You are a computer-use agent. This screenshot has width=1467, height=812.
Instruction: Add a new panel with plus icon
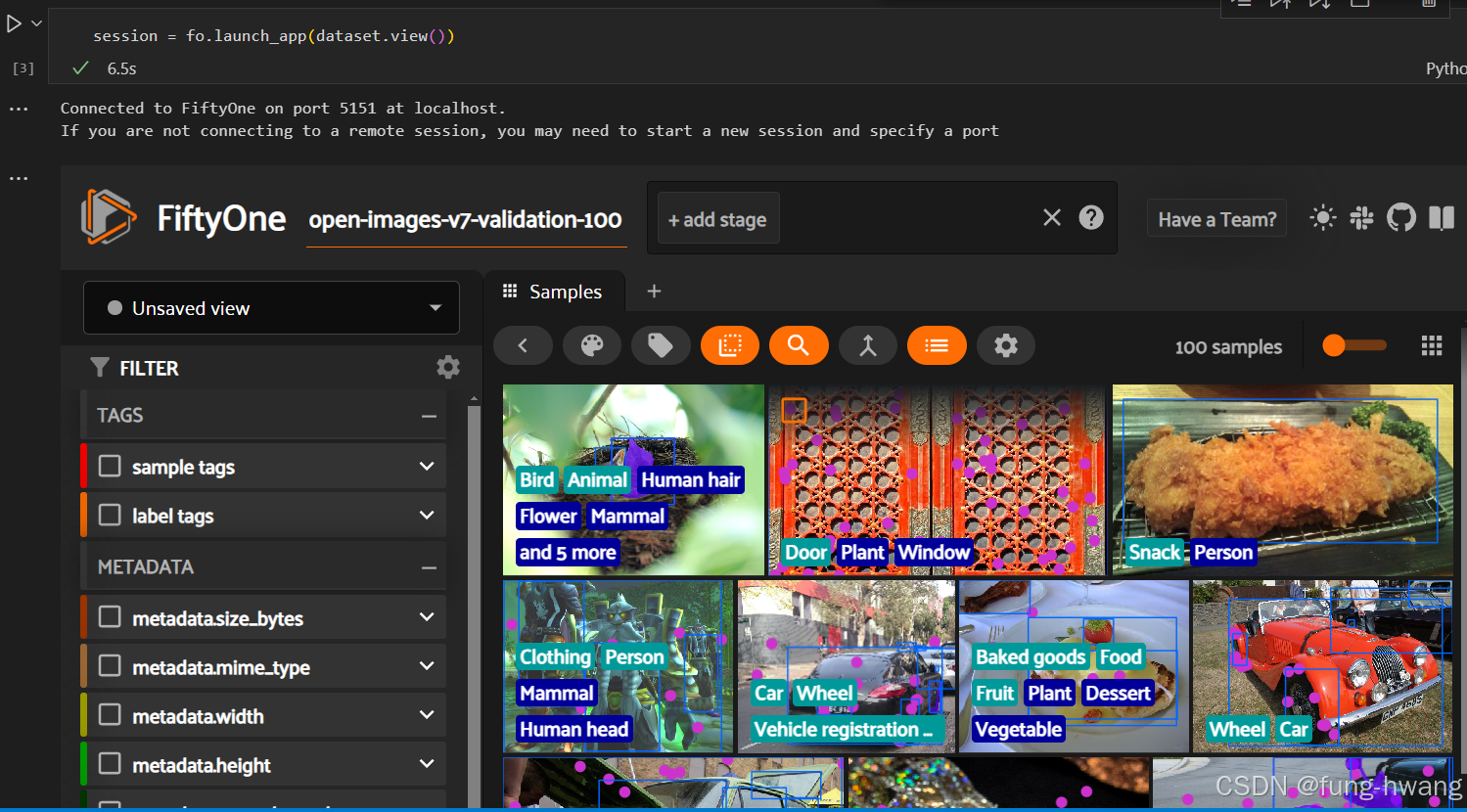654,291
